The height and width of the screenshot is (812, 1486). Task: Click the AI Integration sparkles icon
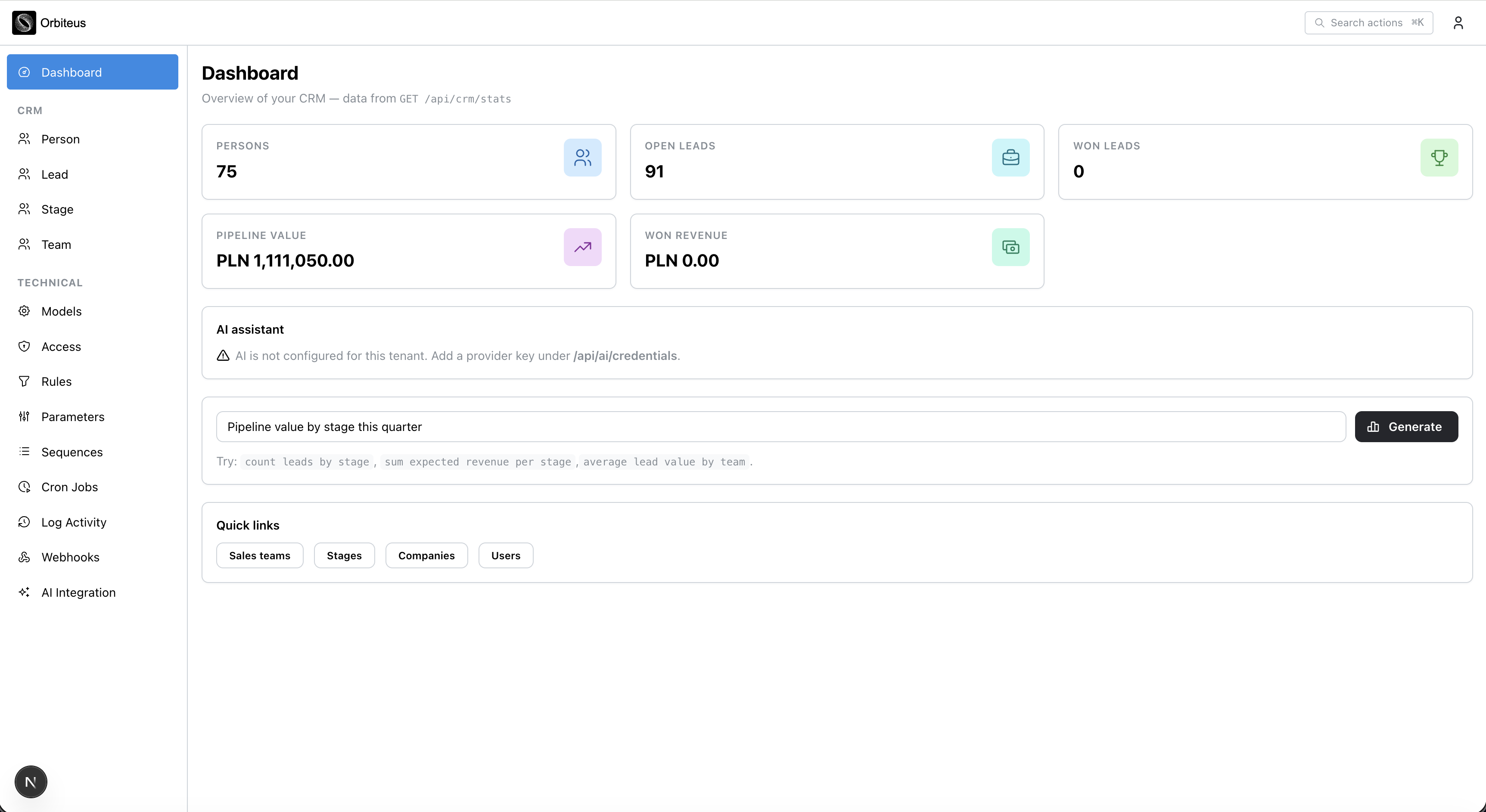[x=24, y=592]
